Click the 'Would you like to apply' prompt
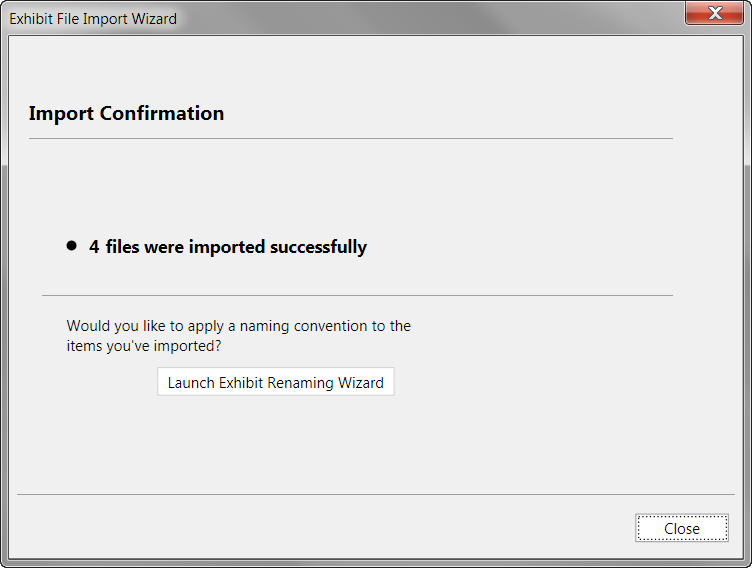The width and height of the screenshot is (752, 568). click(x=238, y=326)
